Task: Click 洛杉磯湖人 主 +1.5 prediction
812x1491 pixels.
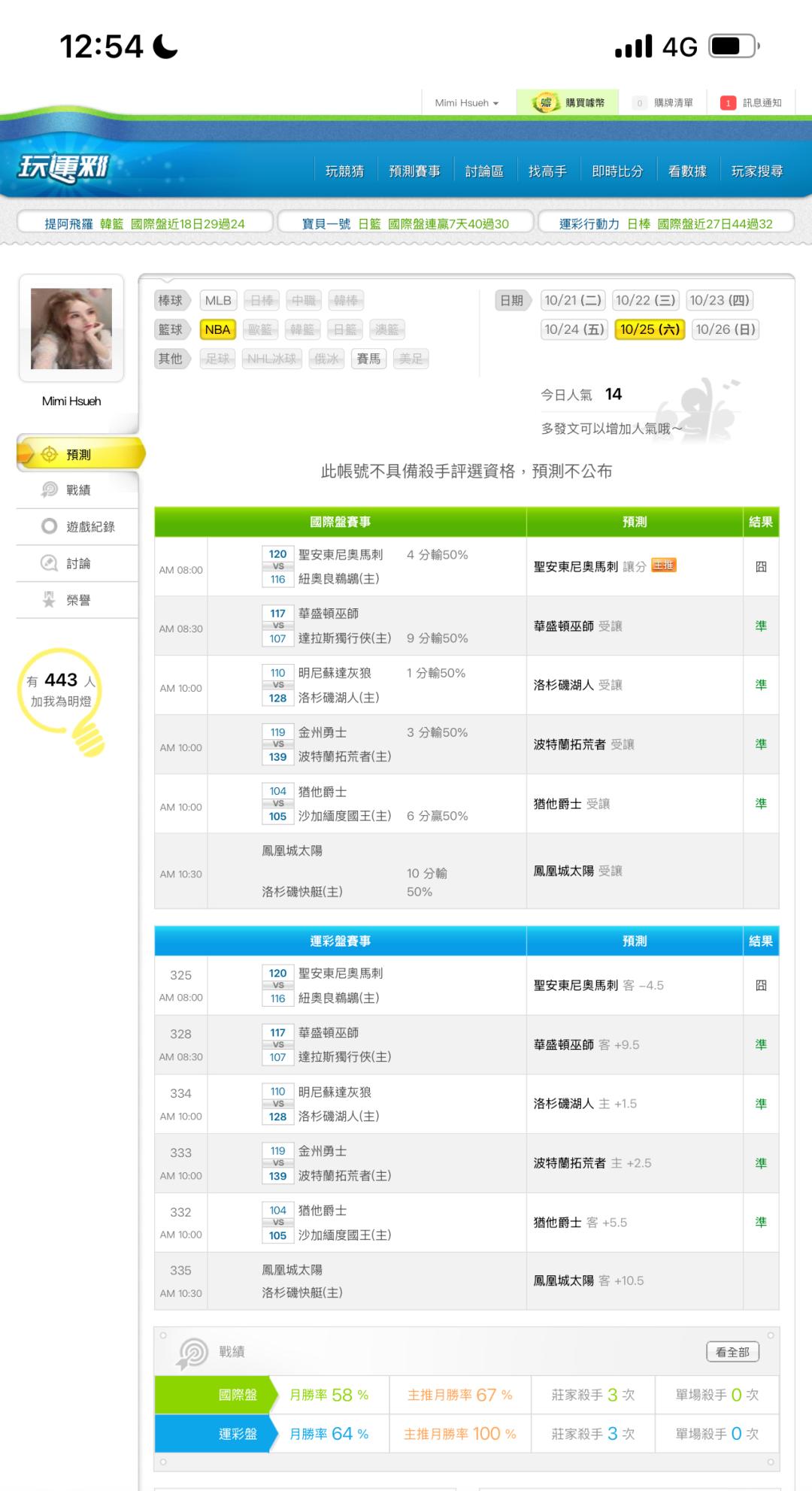Action: click(586, 1104)
